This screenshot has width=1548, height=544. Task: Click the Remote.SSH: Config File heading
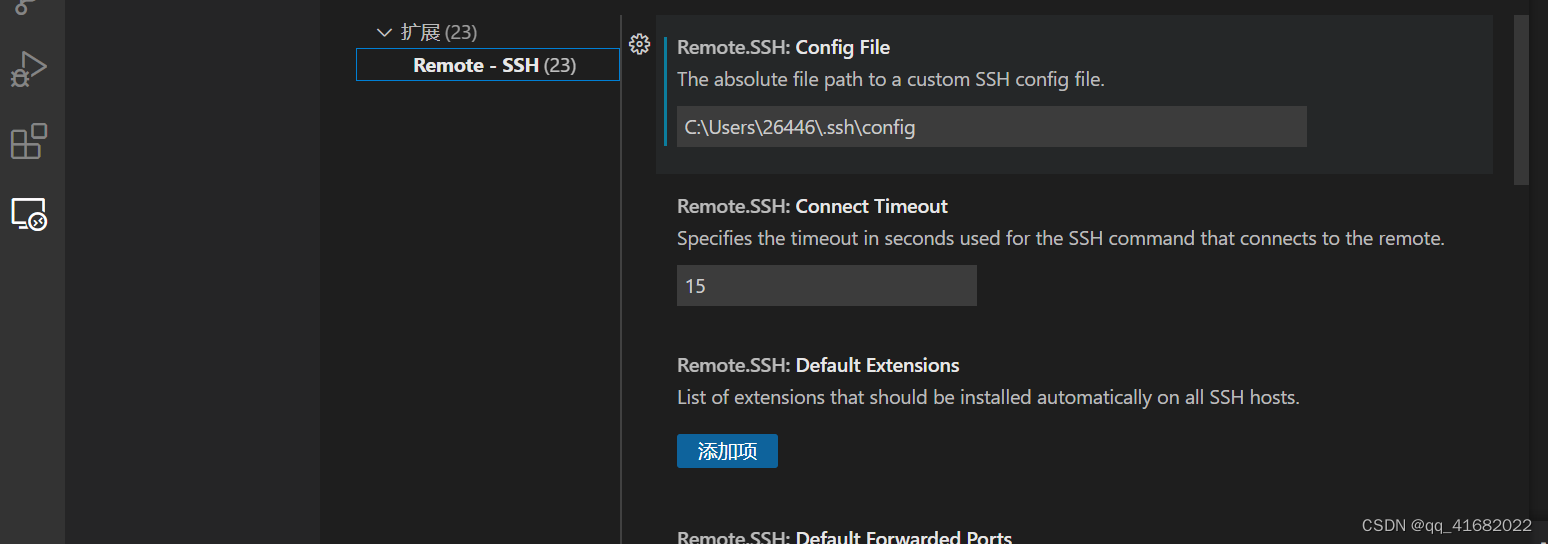[x=783, y=47]
